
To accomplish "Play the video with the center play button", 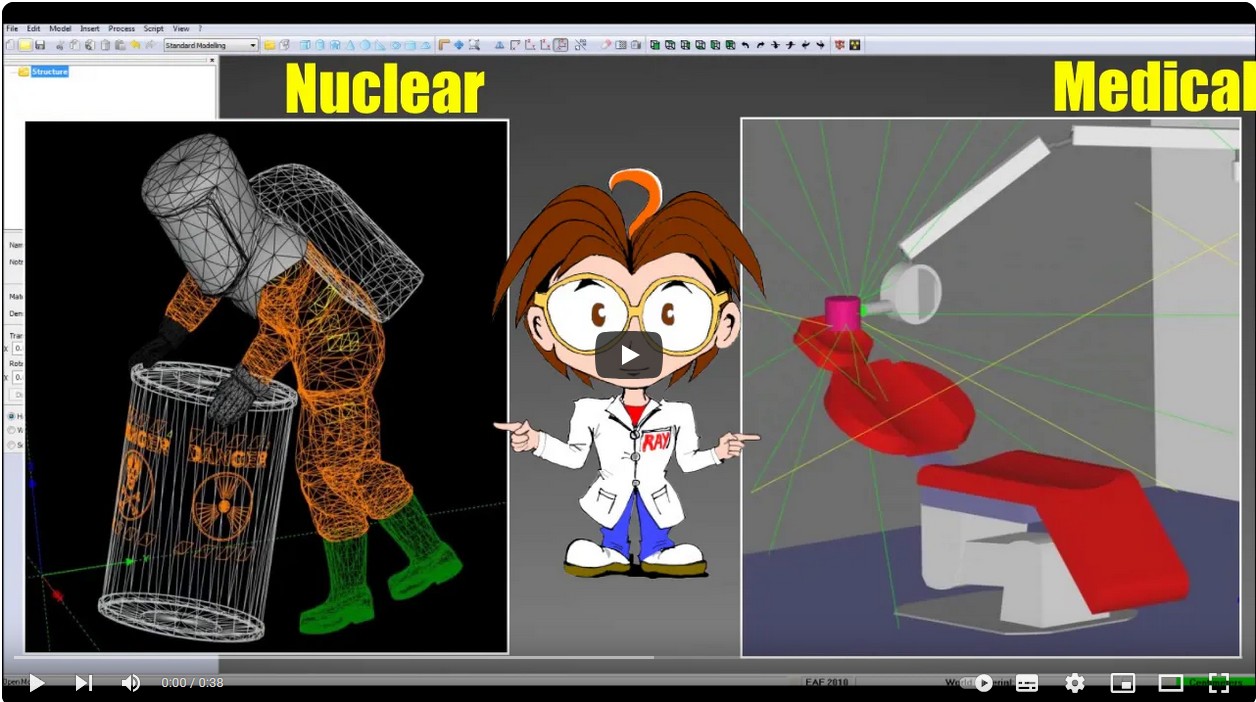I will click(x=629, y=354).
